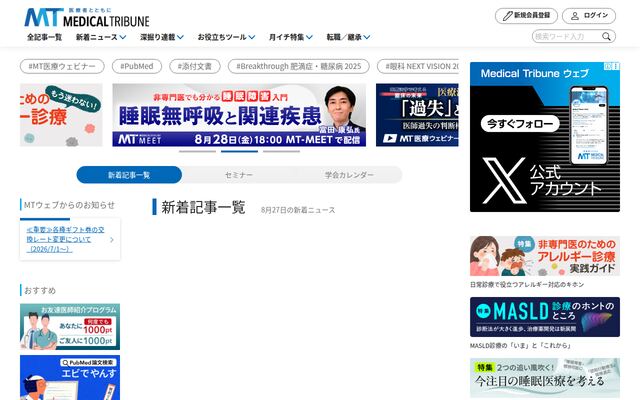Click the arrow beside the gift voucher notice
The width and height of the screenshot is (640, 400).
tap(112, 240)
